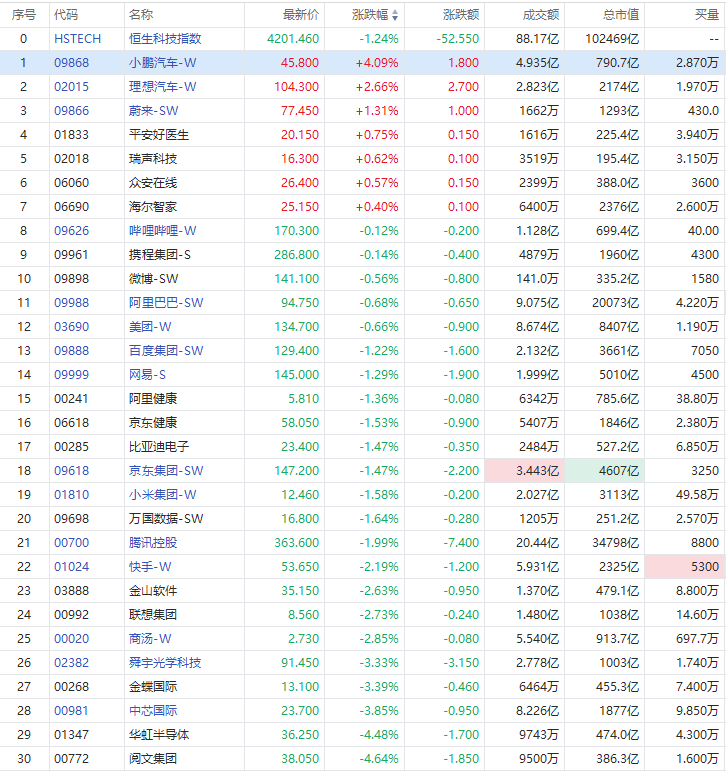
Task: Click the index market cap 102469亿
Action: click(612, 39)
